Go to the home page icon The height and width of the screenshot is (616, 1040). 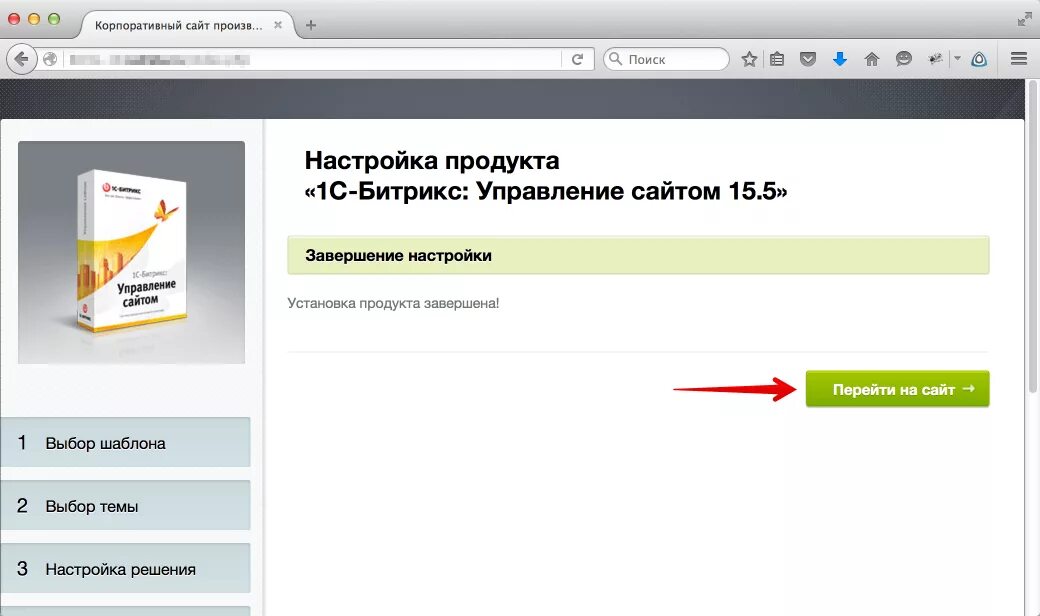[872, 60]
